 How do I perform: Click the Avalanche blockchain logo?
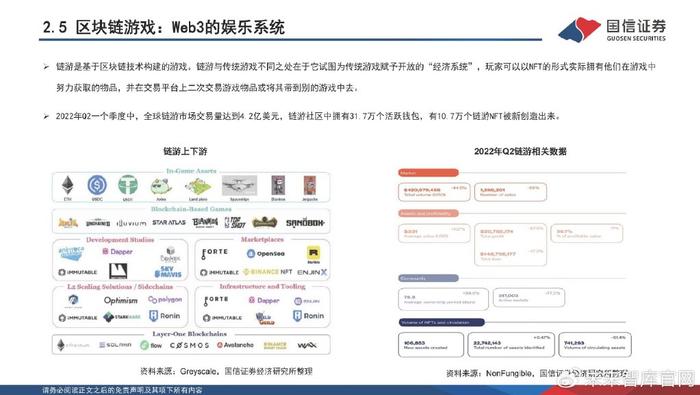pos(235,345)
